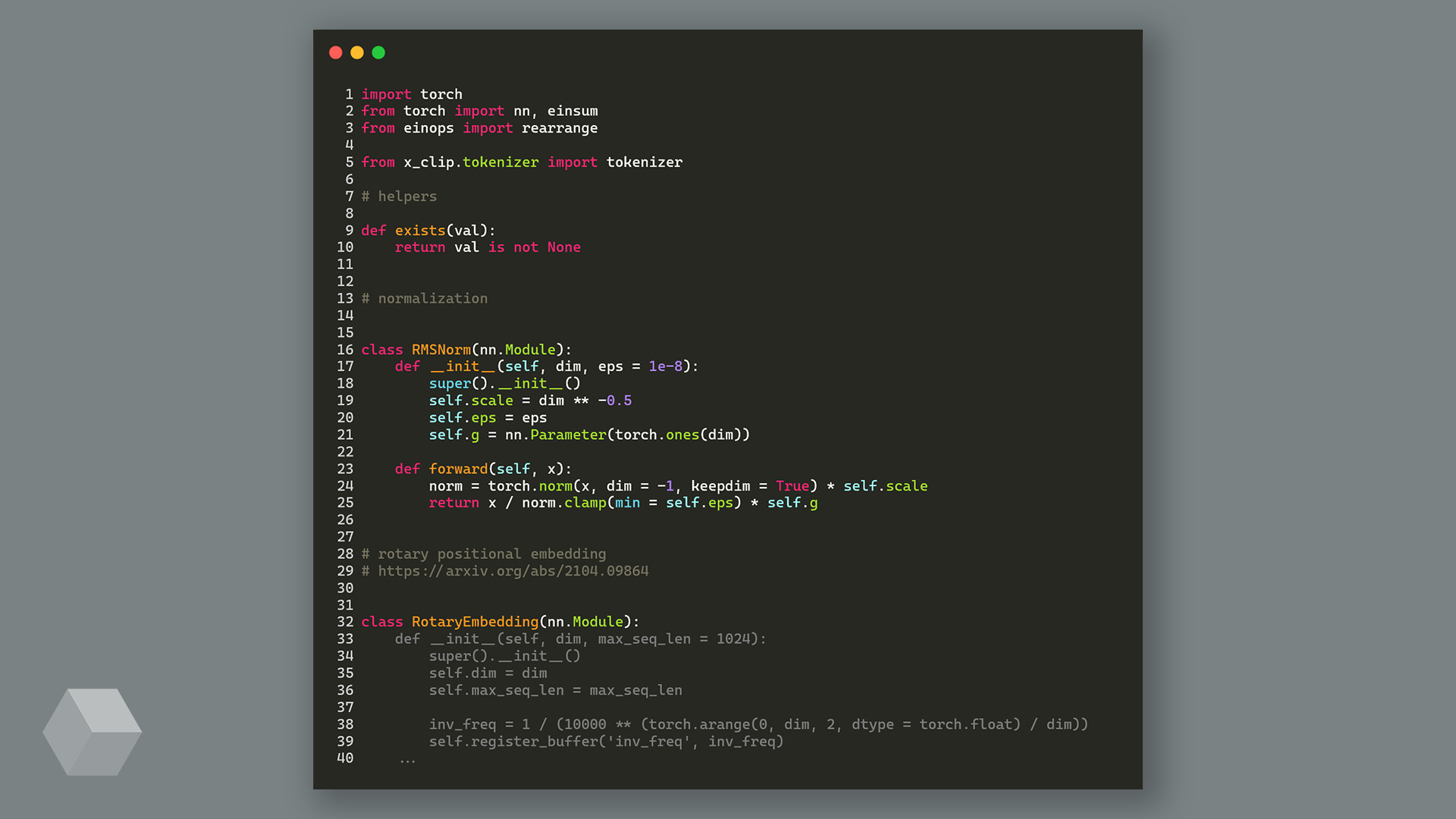Click the 'forward' method name
This screenshot has height=819, width=1456.
pyautogui.click(x=458, y=469)
